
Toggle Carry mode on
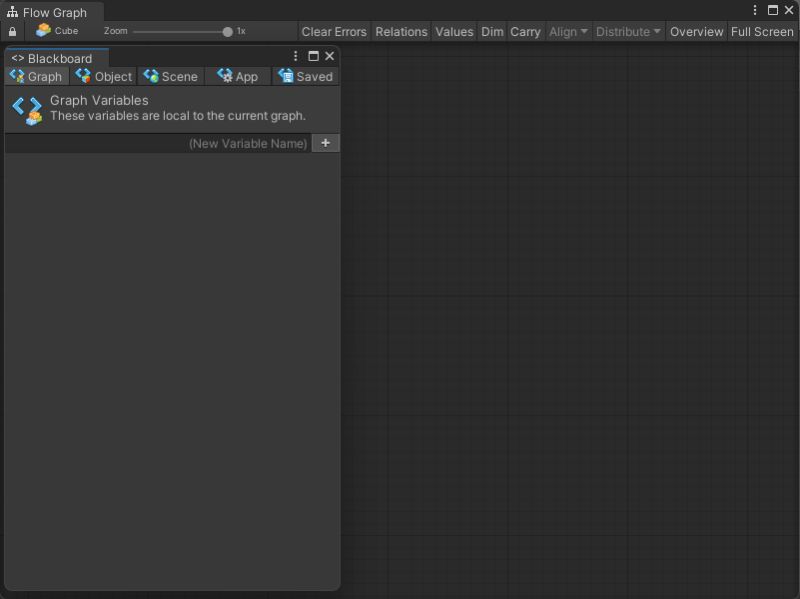[x=525, y=31]
